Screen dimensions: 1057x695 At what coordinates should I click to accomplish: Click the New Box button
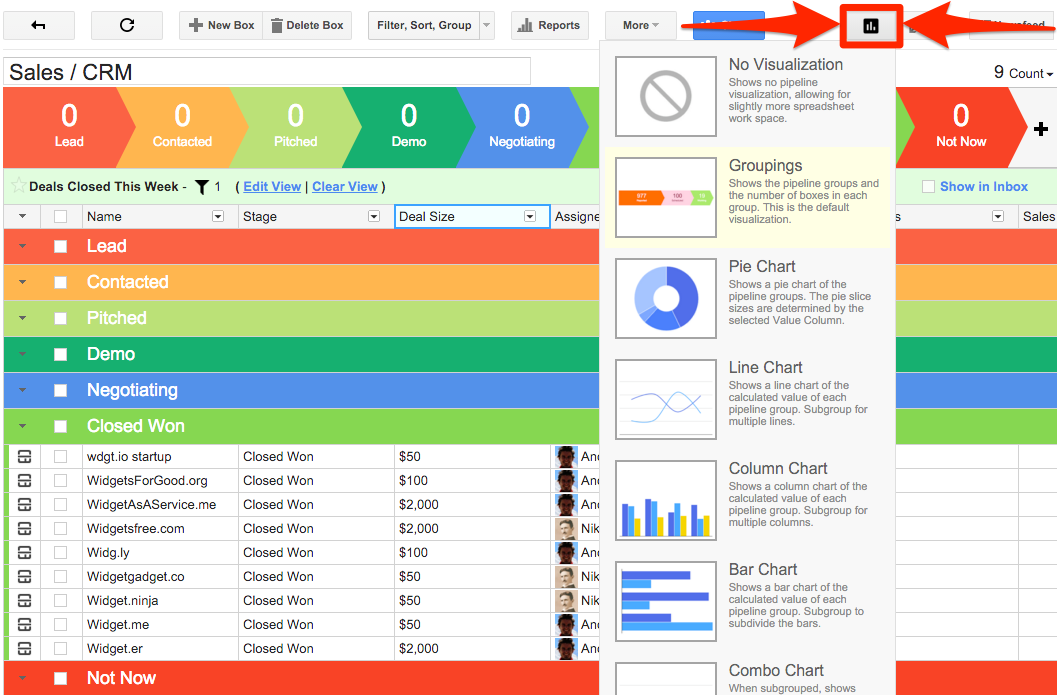tap(221, 26)
